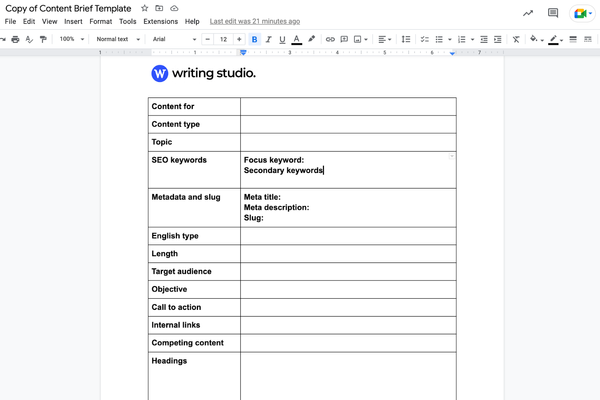Click the right indent marker on the ruler
The width and height of the screenshot is (600, 400).
coord(452,53)
